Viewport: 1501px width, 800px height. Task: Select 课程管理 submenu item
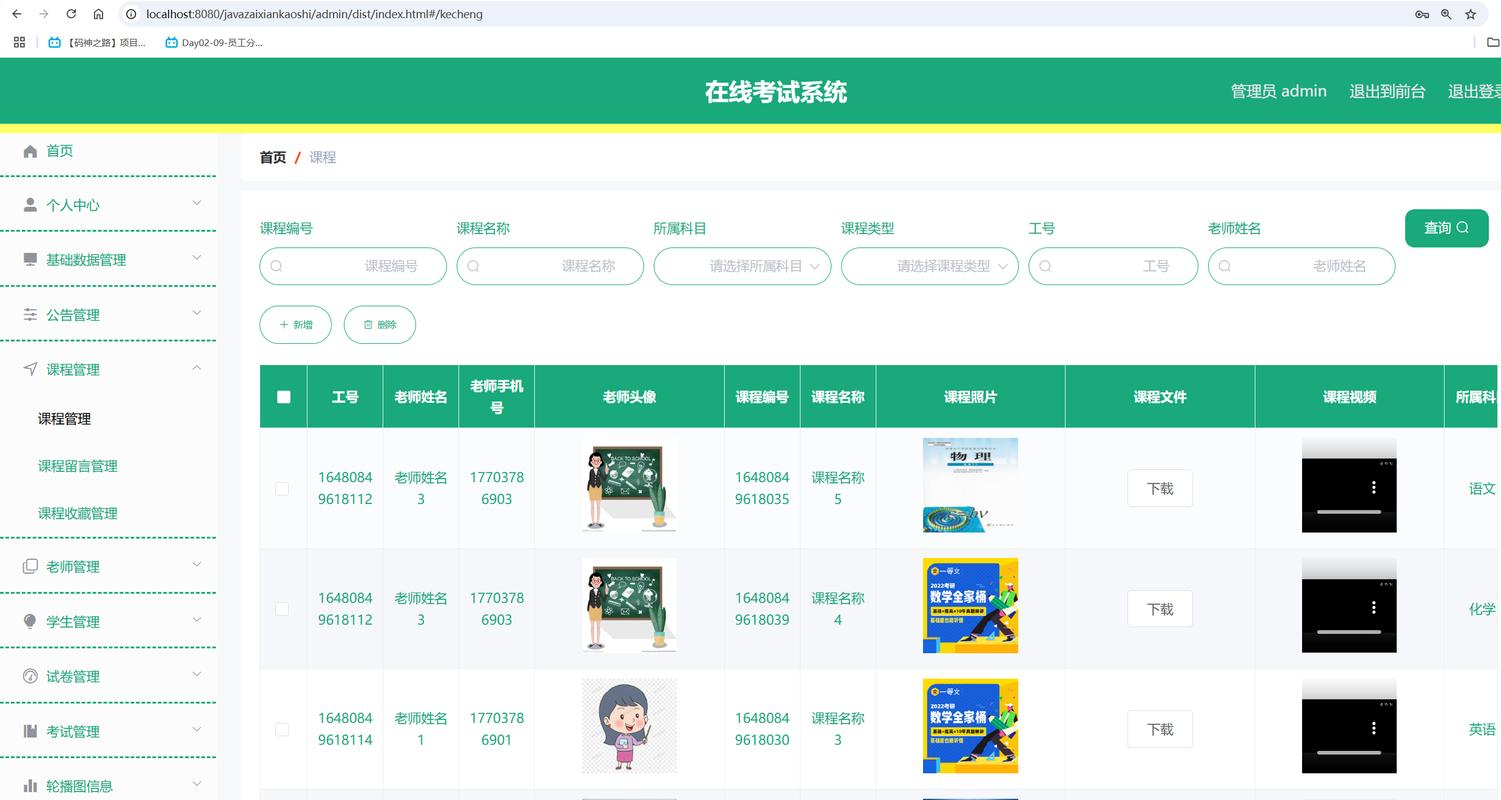click(x=65, y=419)
